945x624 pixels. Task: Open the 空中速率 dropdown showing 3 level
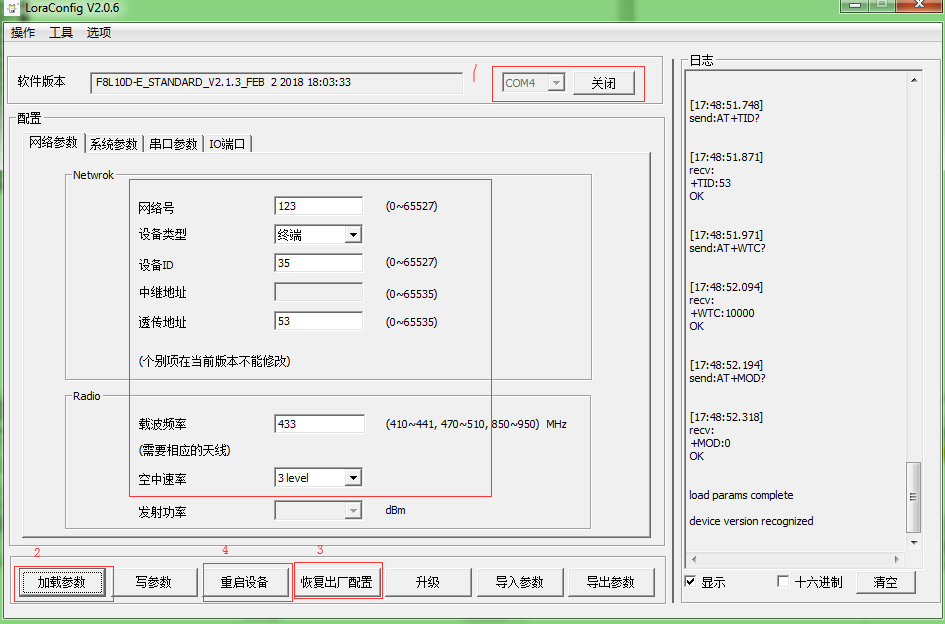318,477
